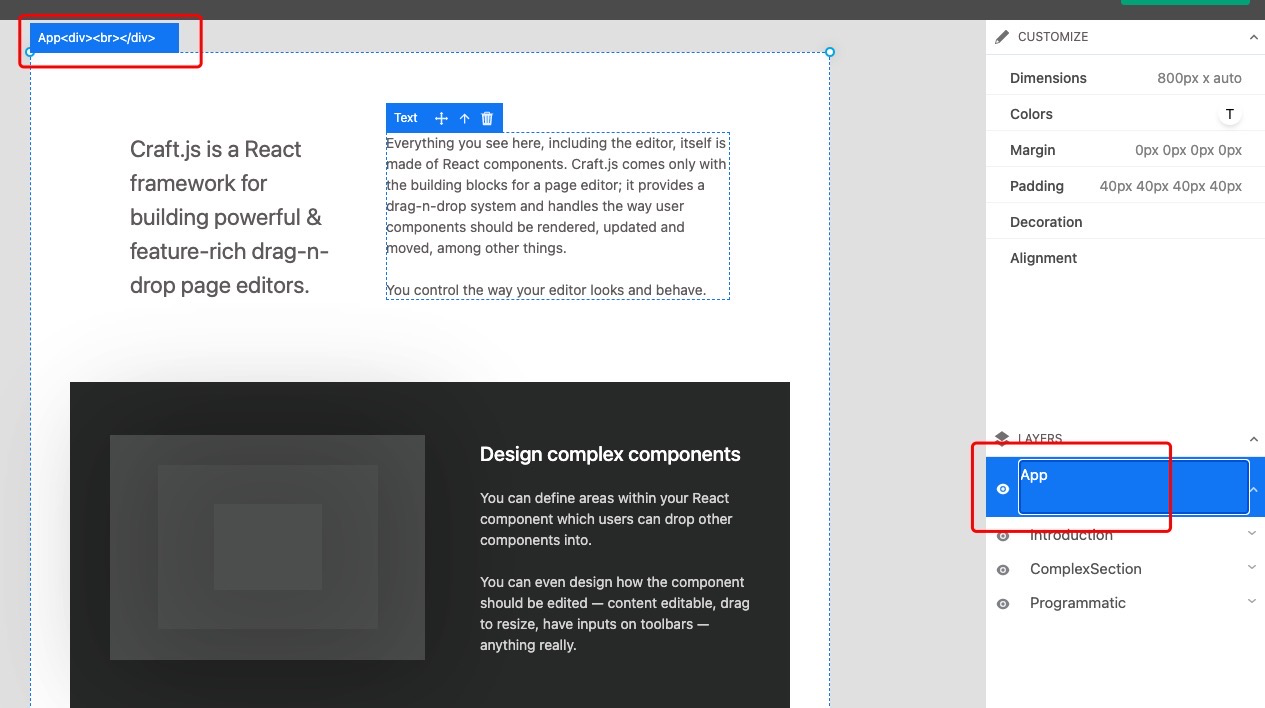The width and height of the screenshot is (1265, 708).
Task: Click 'You control the way your editor' text
Action: (546, 290)
